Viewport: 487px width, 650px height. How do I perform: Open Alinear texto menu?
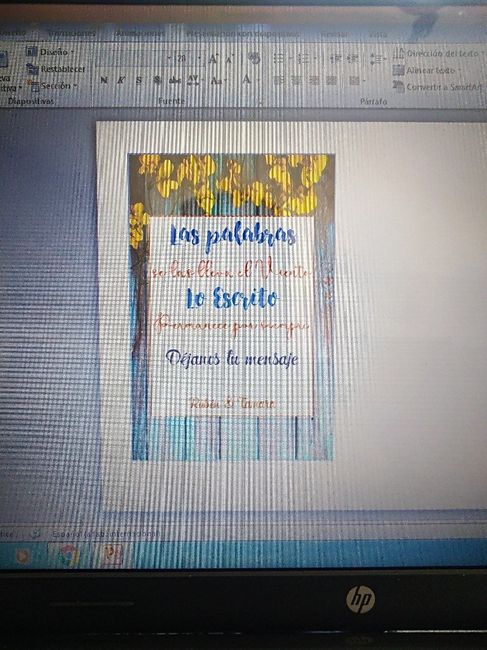click(427, 70)
